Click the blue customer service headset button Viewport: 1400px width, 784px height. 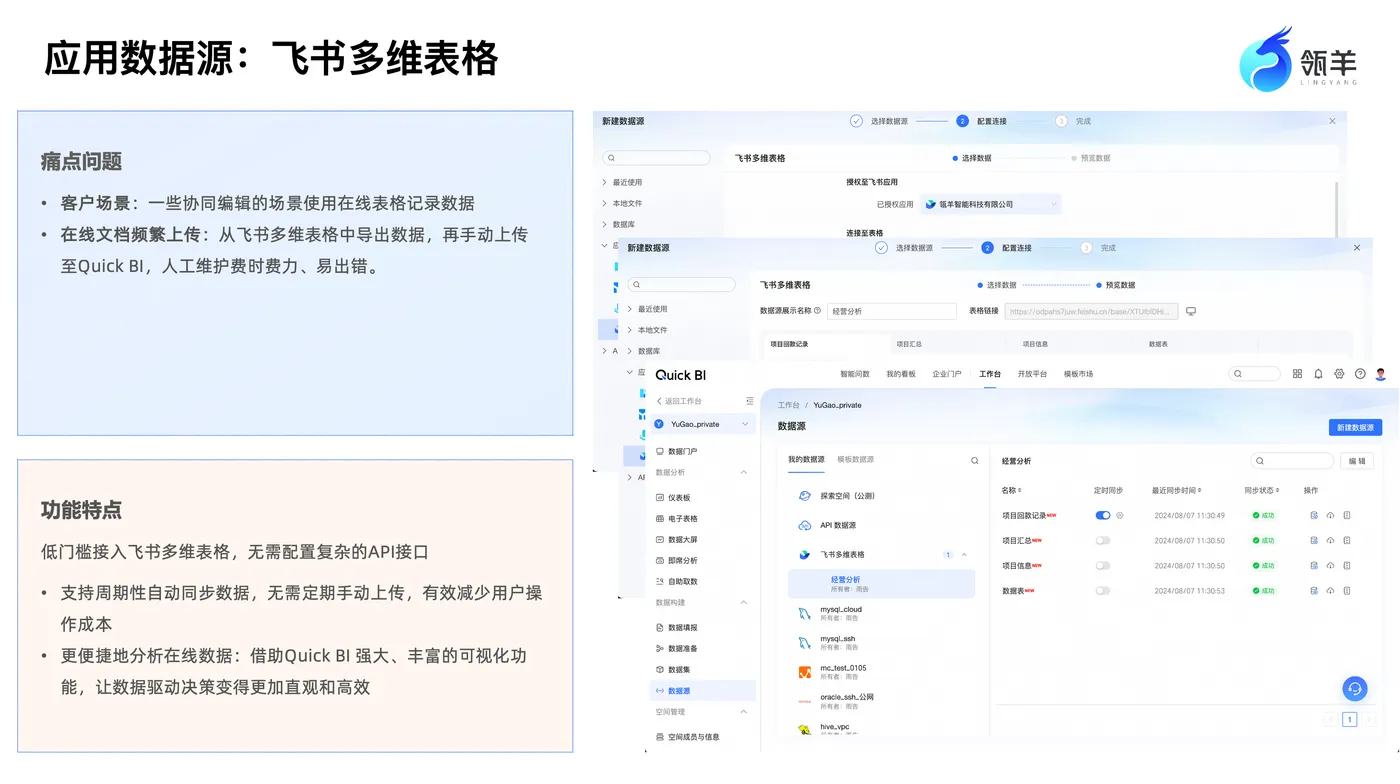[x=1355, y=688]
